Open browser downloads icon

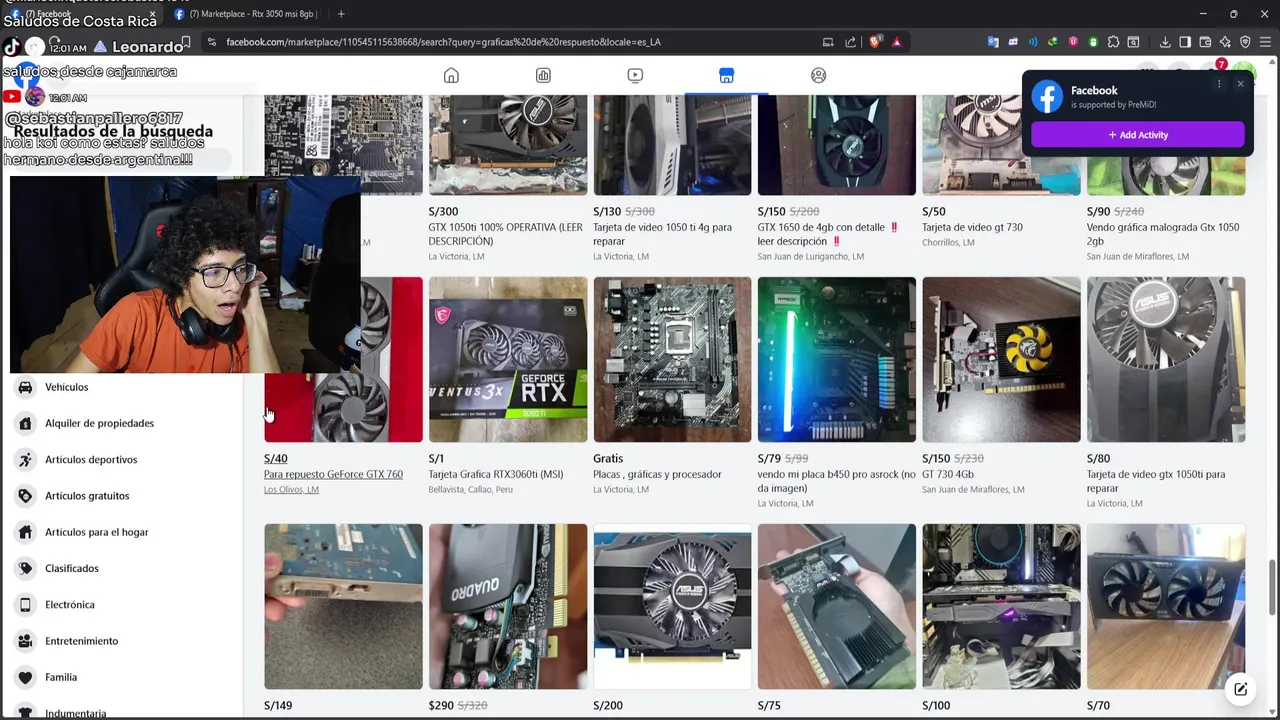pyautogui.click(x=1165, y=42)
